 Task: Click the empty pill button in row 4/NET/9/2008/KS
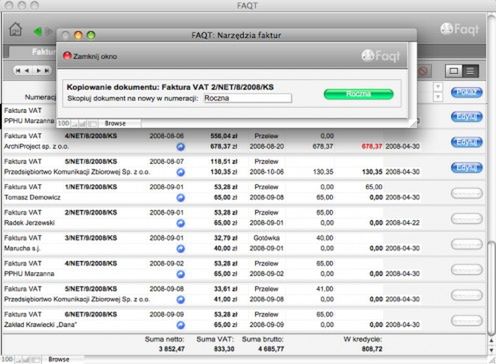(x=466, y=269)
